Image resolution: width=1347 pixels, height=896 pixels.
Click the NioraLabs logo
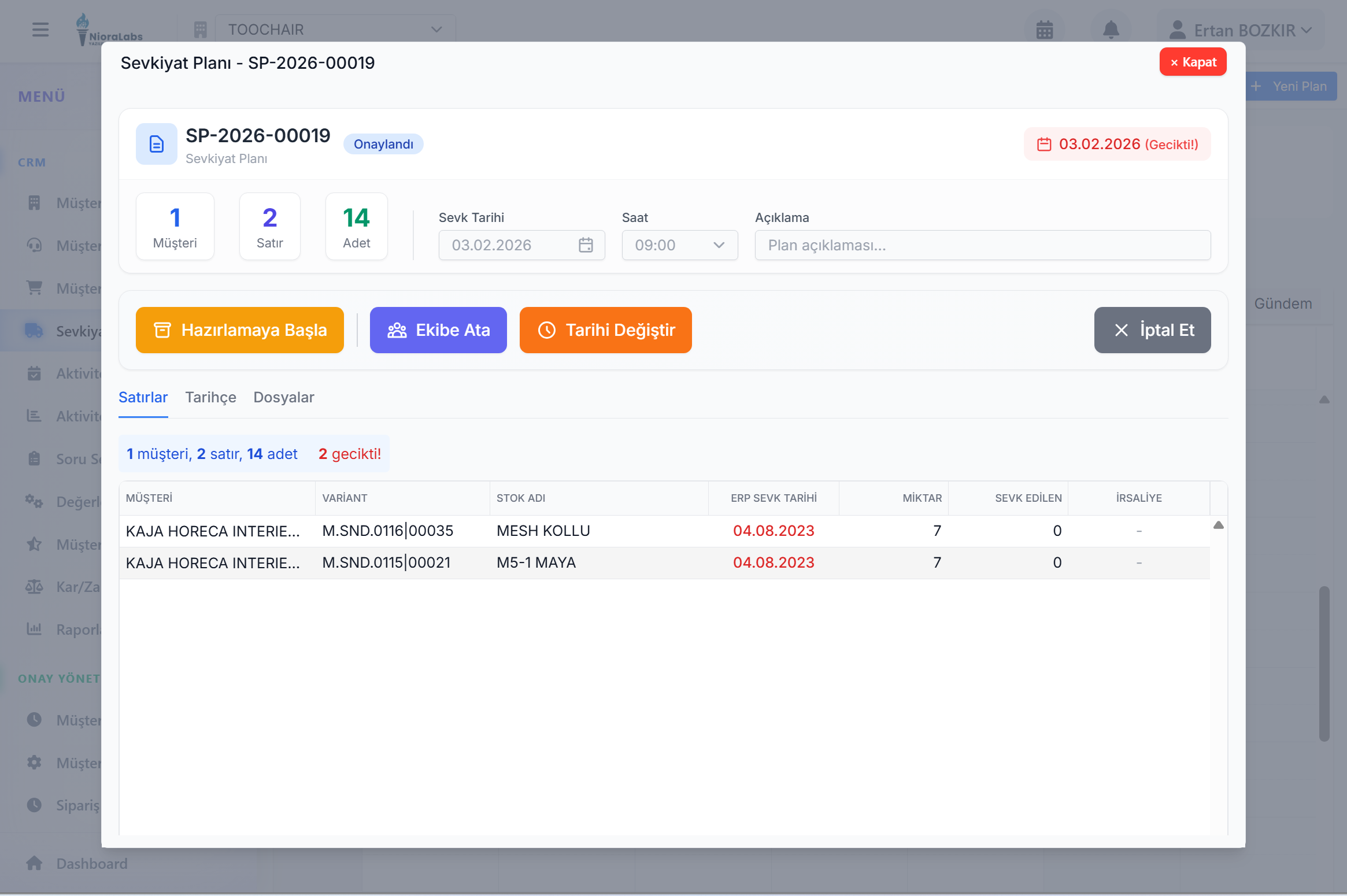point(109,29)
